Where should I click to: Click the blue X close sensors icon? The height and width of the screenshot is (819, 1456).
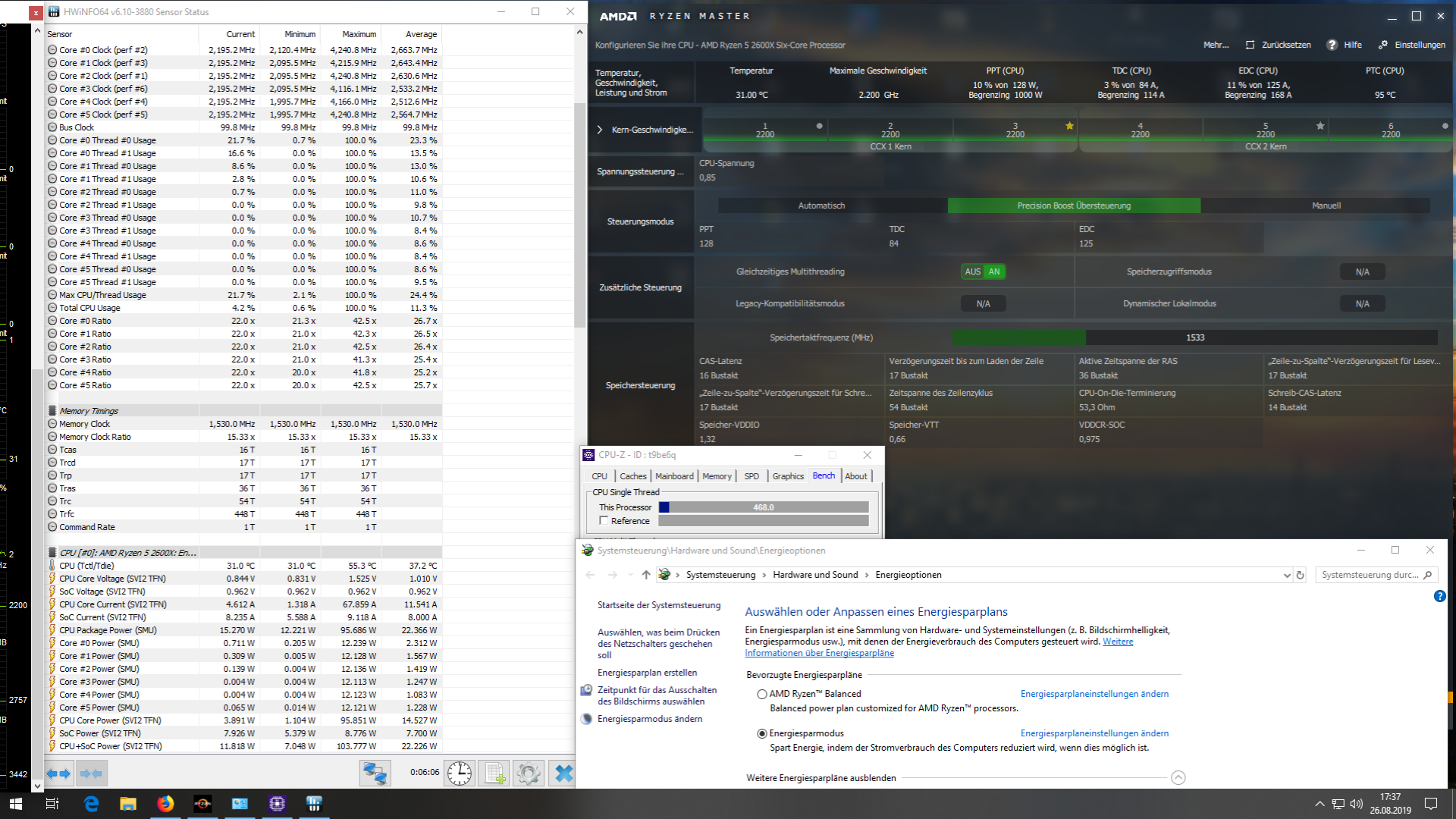(x=563, y=773)
